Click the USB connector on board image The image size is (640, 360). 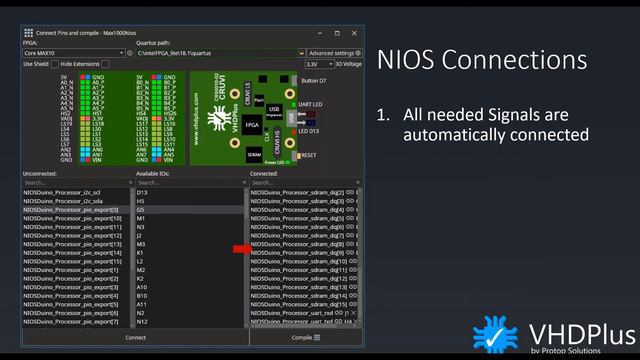point(291,118)
